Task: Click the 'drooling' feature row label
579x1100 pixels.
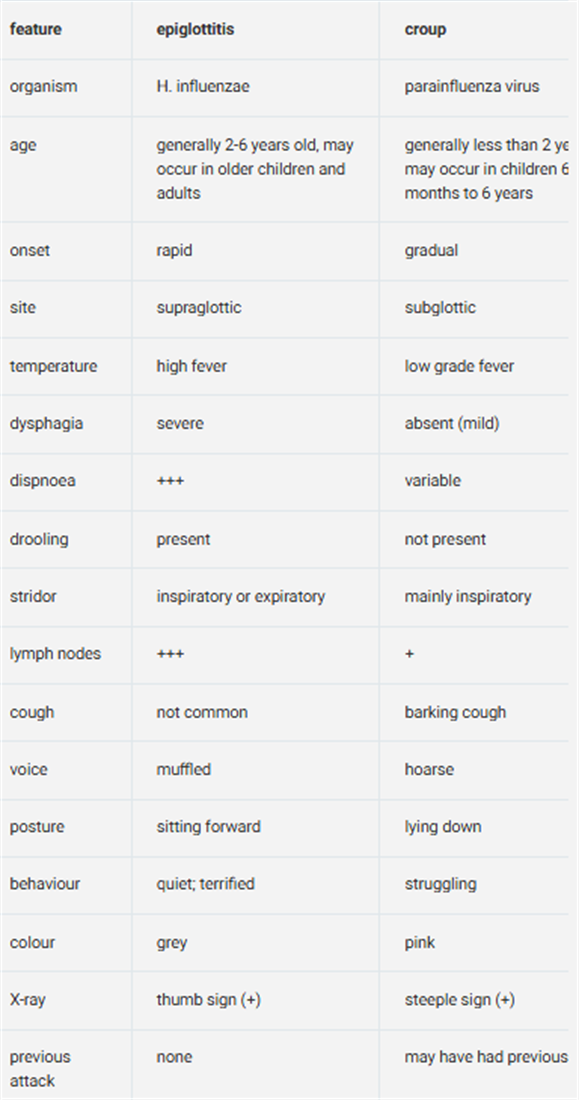Action: pos(39,539)
